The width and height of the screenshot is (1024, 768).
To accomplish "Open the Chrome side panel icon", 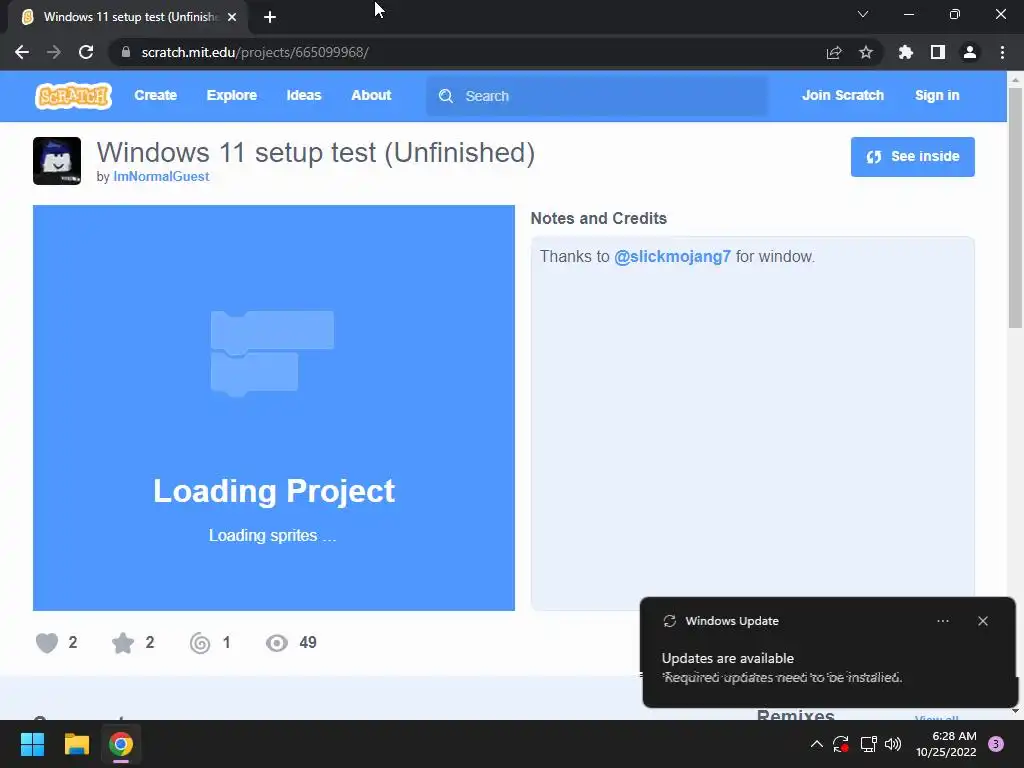I will click(938, 52).
